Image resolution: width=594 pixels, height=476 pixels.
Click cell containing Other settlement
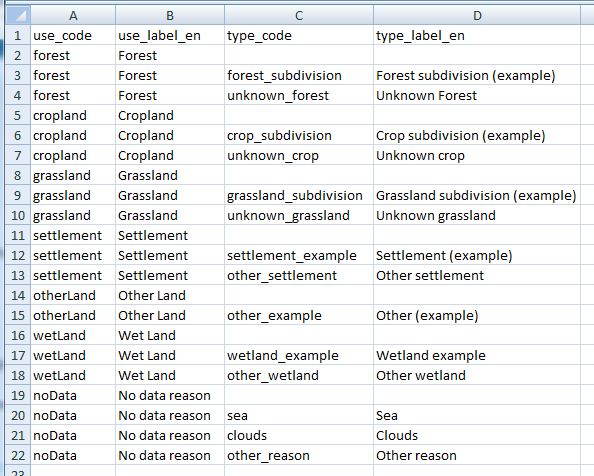click(x=477, y=275)
